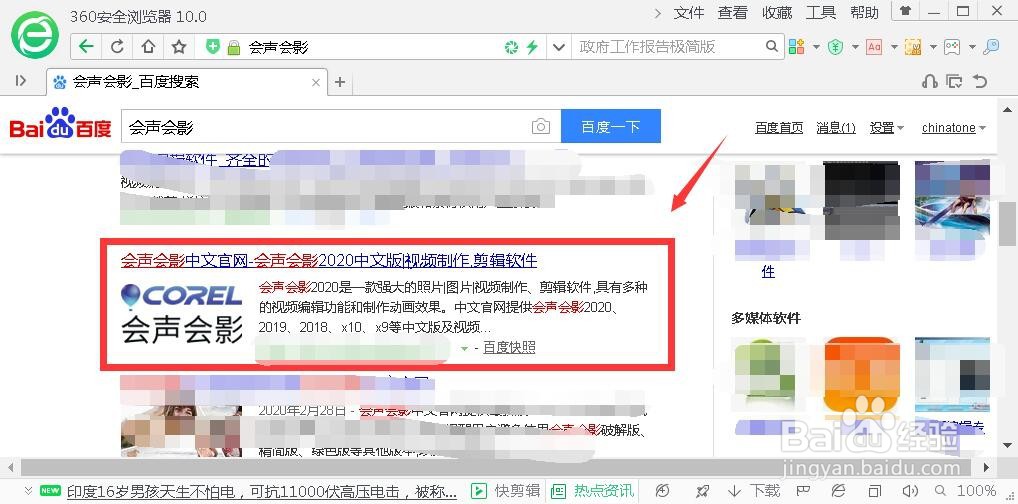
Task: View site certificate via padlock icon
Action: 234,47
